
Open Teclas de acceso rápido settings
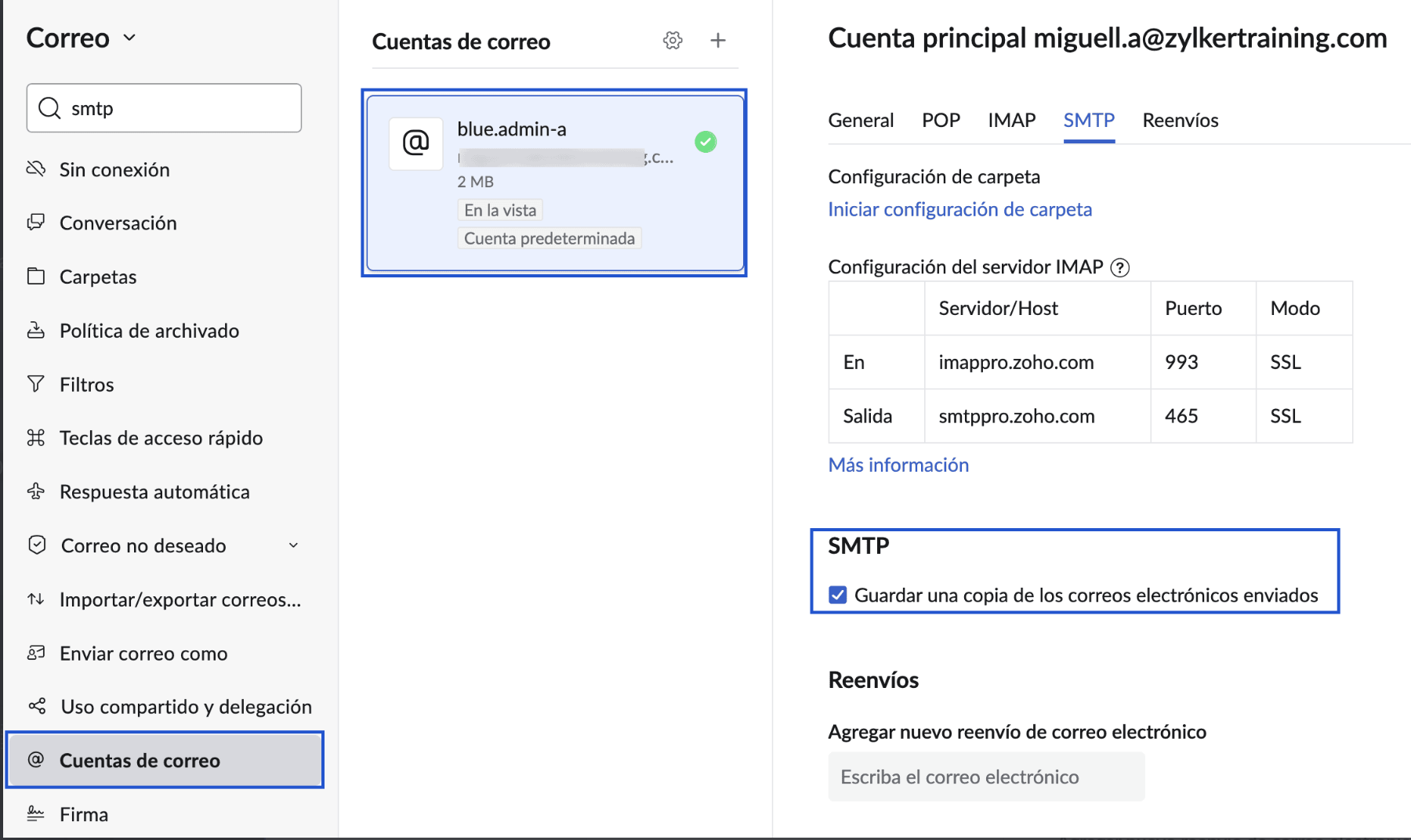click(37, 437)
